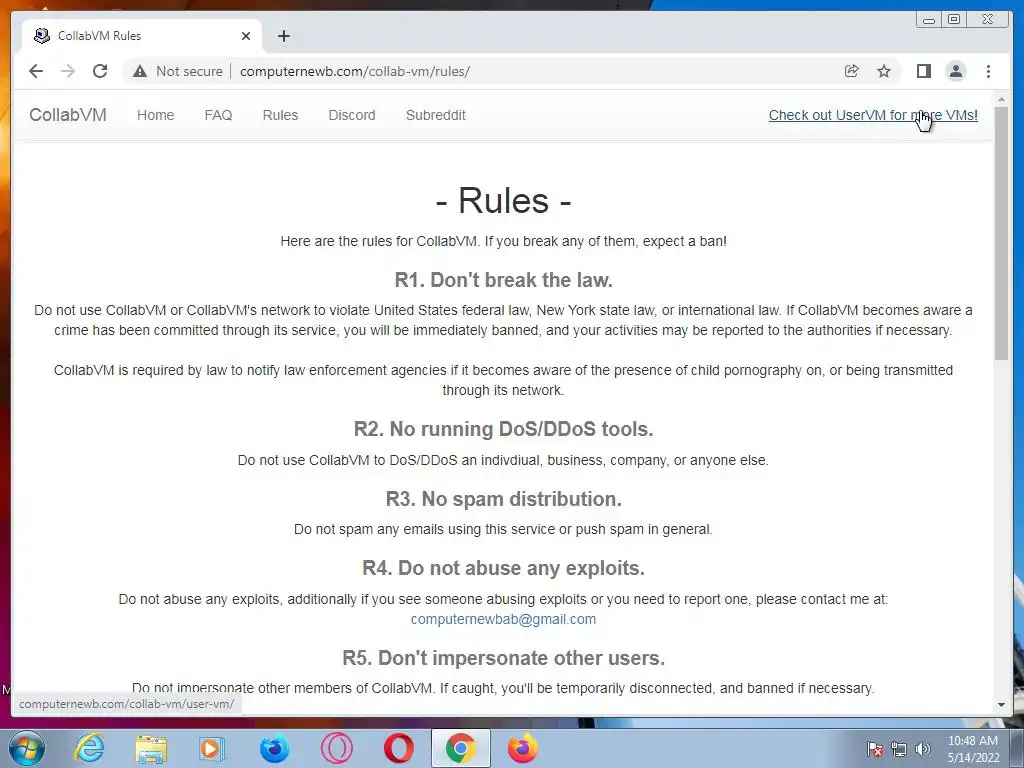1024x768 pixels.
Task: Launch Internet Explorer from the taskbar
Action: [x=89, y=748]
